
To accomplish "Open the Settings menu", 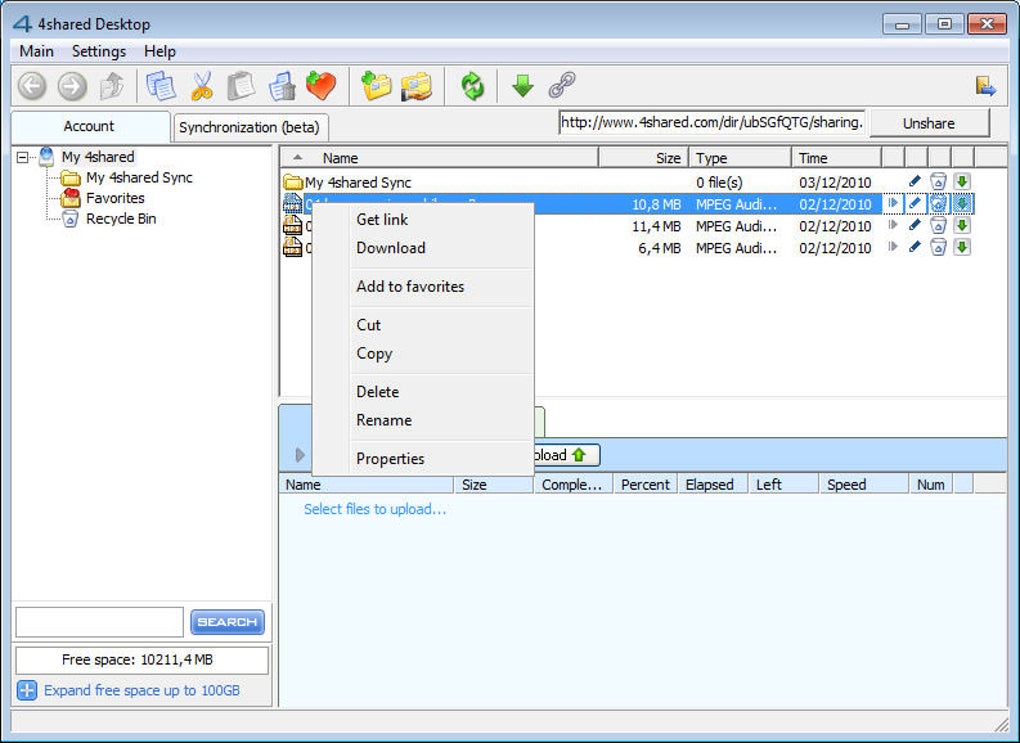I will (x=99, y=51).
